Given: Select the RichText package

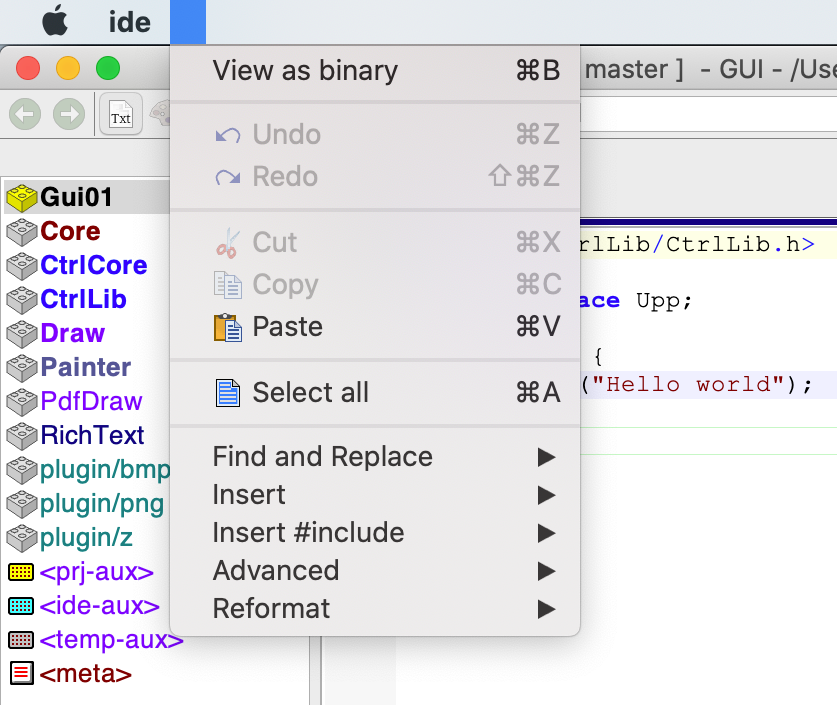Looking at the screenshot, I should (x=92, y=435).
